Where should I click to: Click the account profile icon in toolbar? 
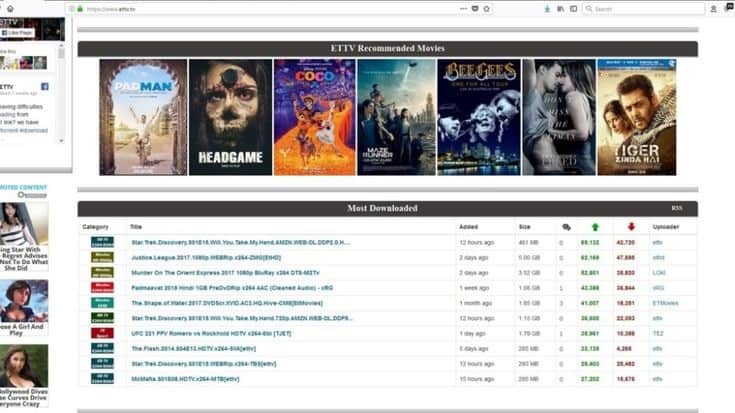713,9
